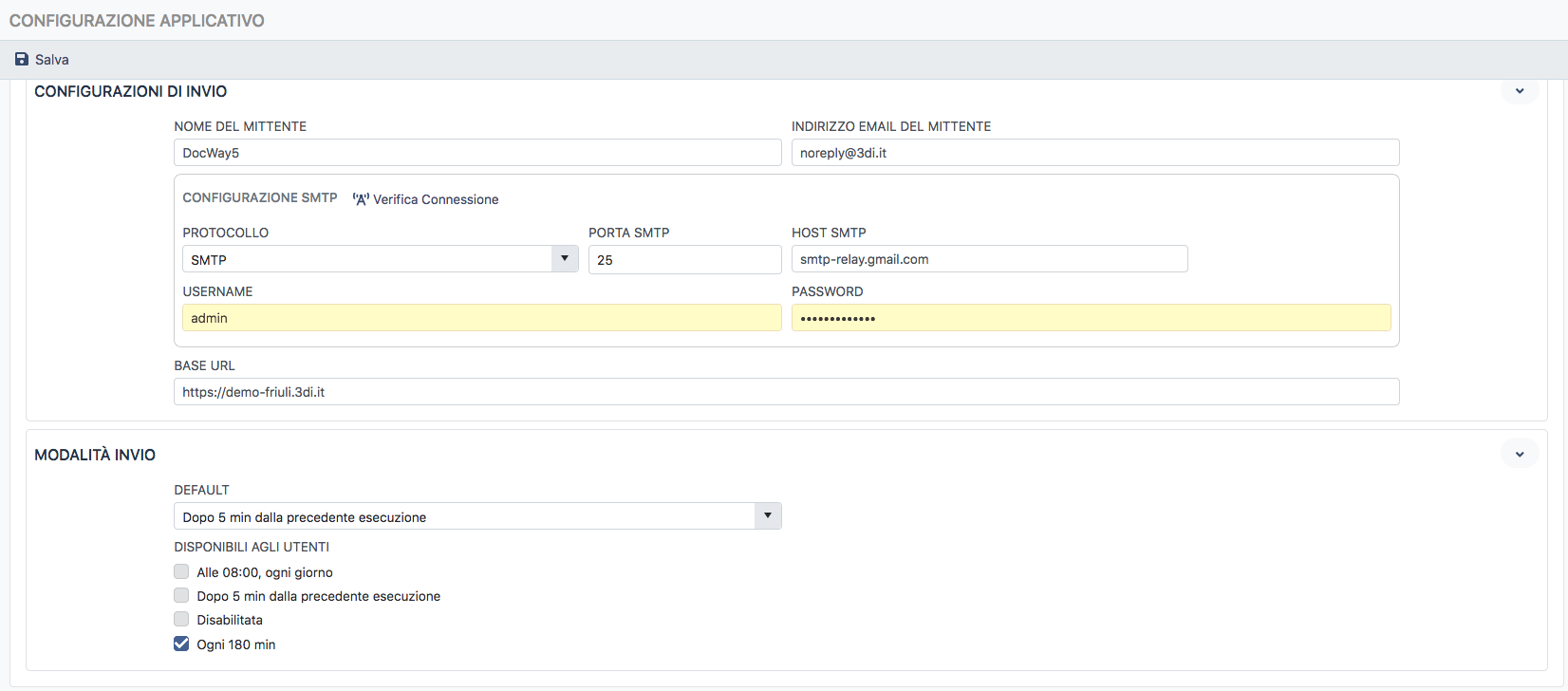This screenshot has height=691, width=1568.
Task: Click the sender email address field
Action: (1094, 153)
